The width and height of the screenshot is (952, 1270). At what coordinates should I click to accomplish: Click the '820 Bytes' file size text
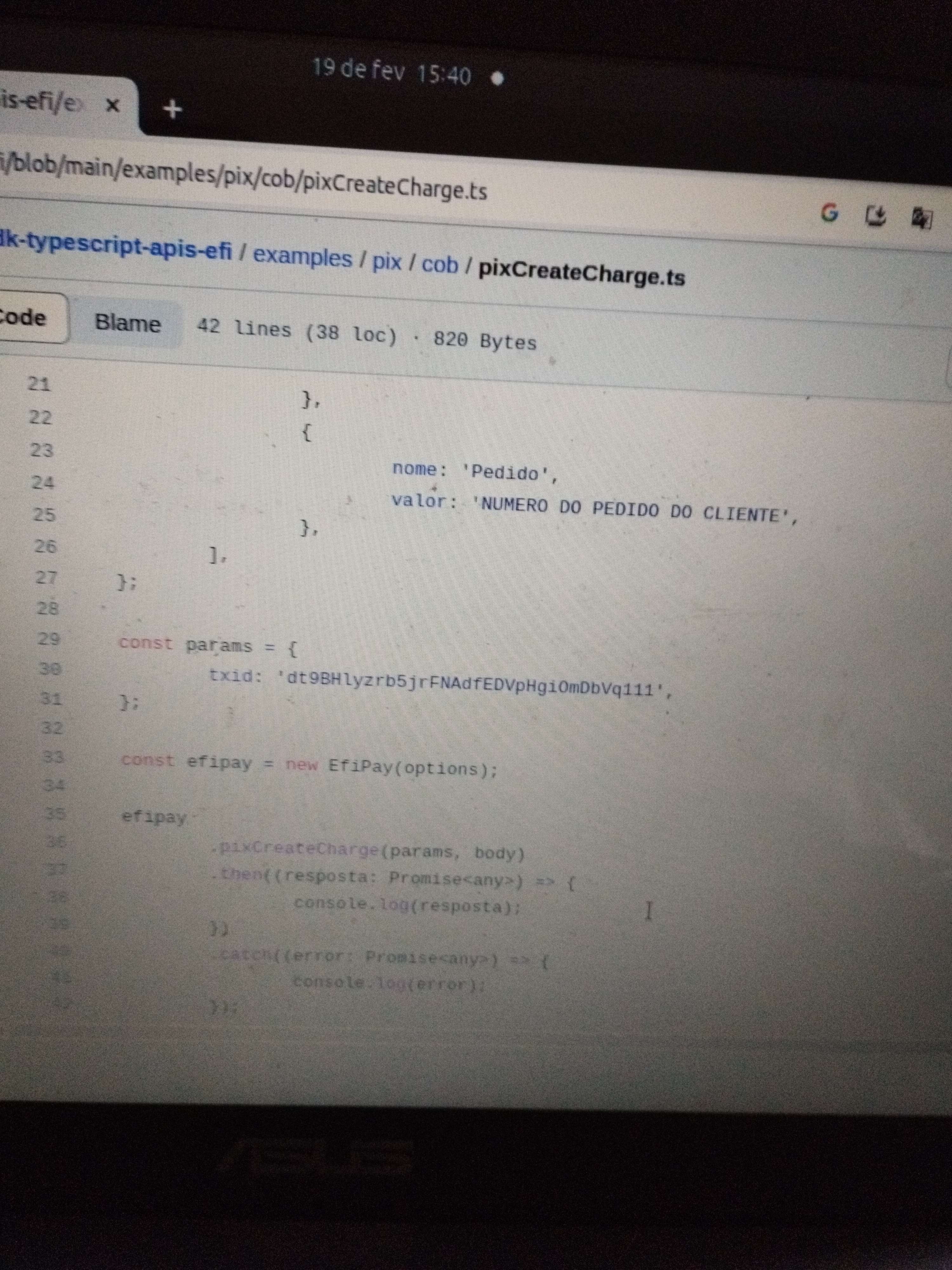485,341
